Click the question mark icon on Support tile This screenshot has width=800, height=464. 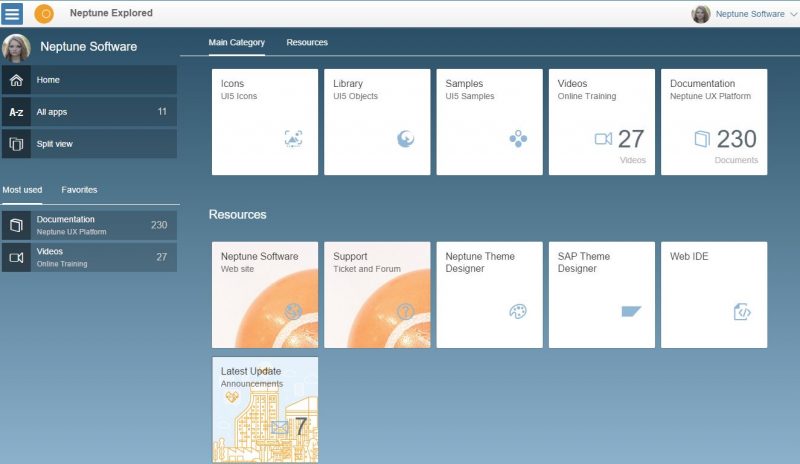(x=406, y=311)
